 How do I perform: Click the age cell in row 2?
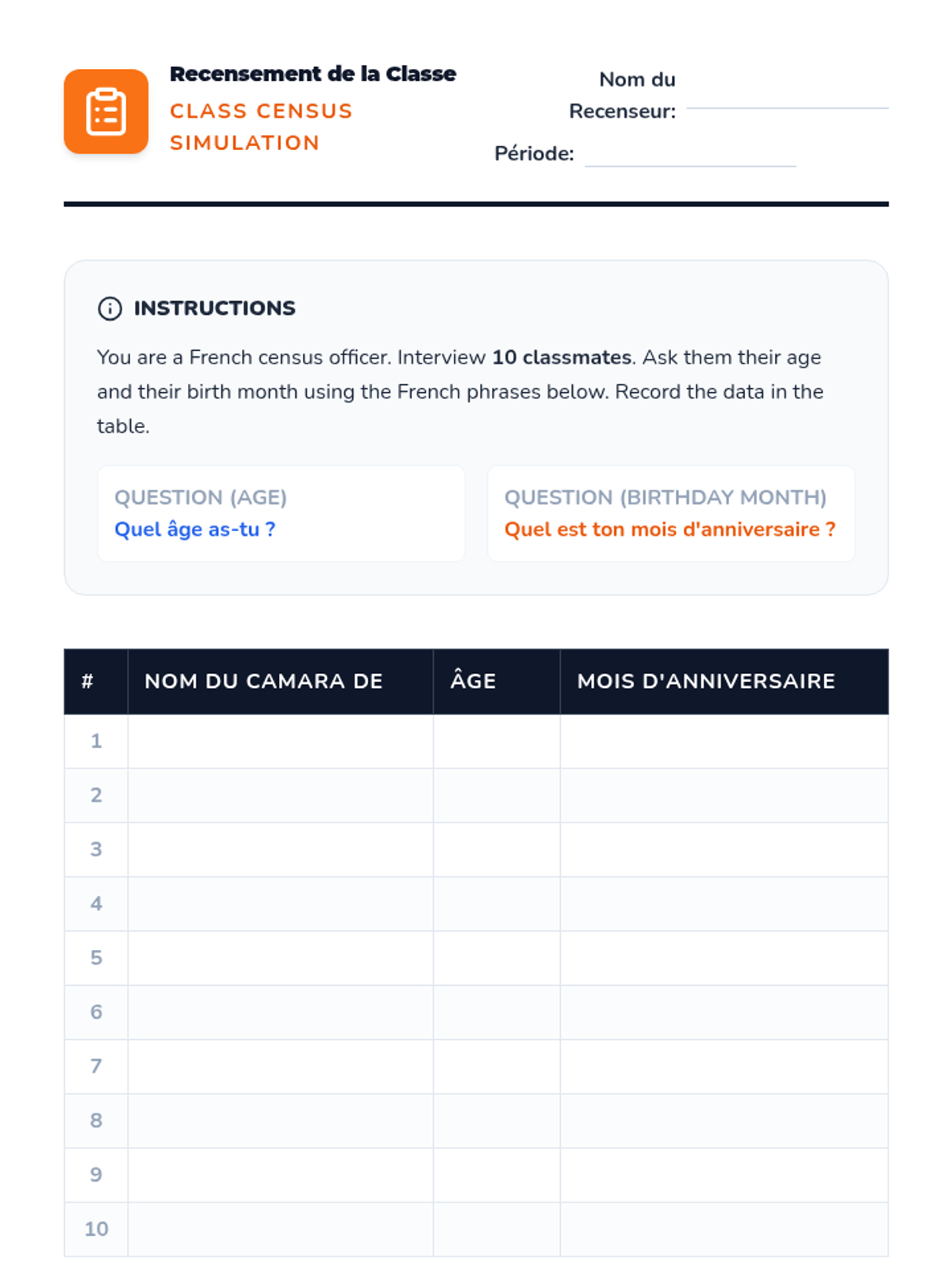click(x=497, y=795)
